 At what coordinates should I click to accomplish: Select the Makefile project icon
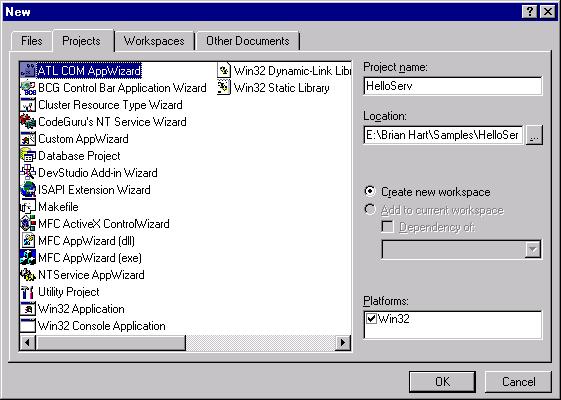click(28, 207)
